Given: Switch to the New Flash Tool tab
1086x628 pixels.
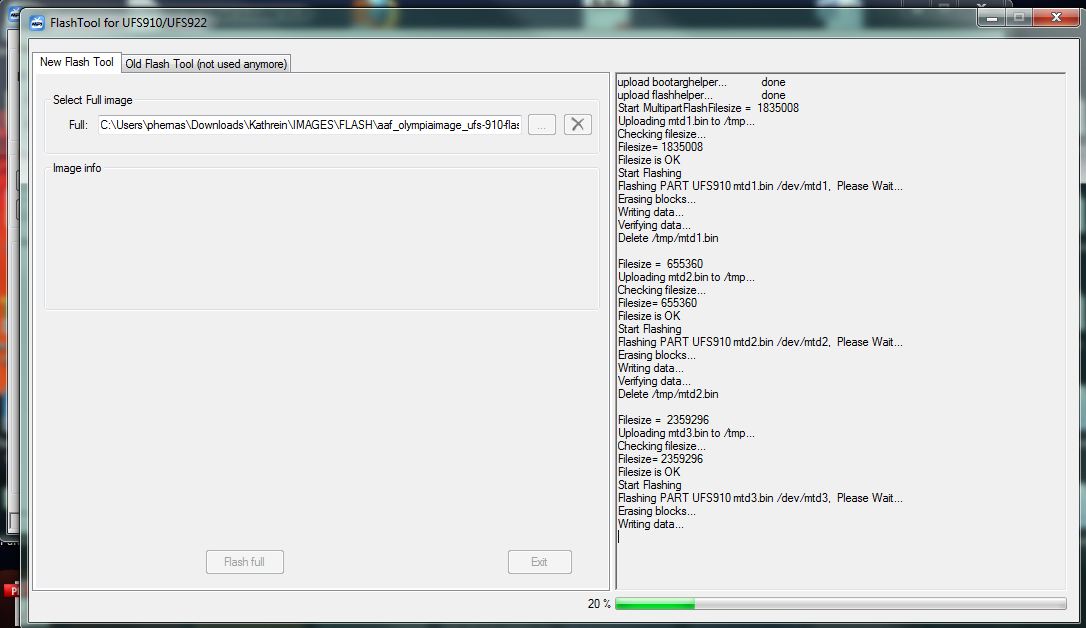Looking at the screenshot, I should 77,62.
